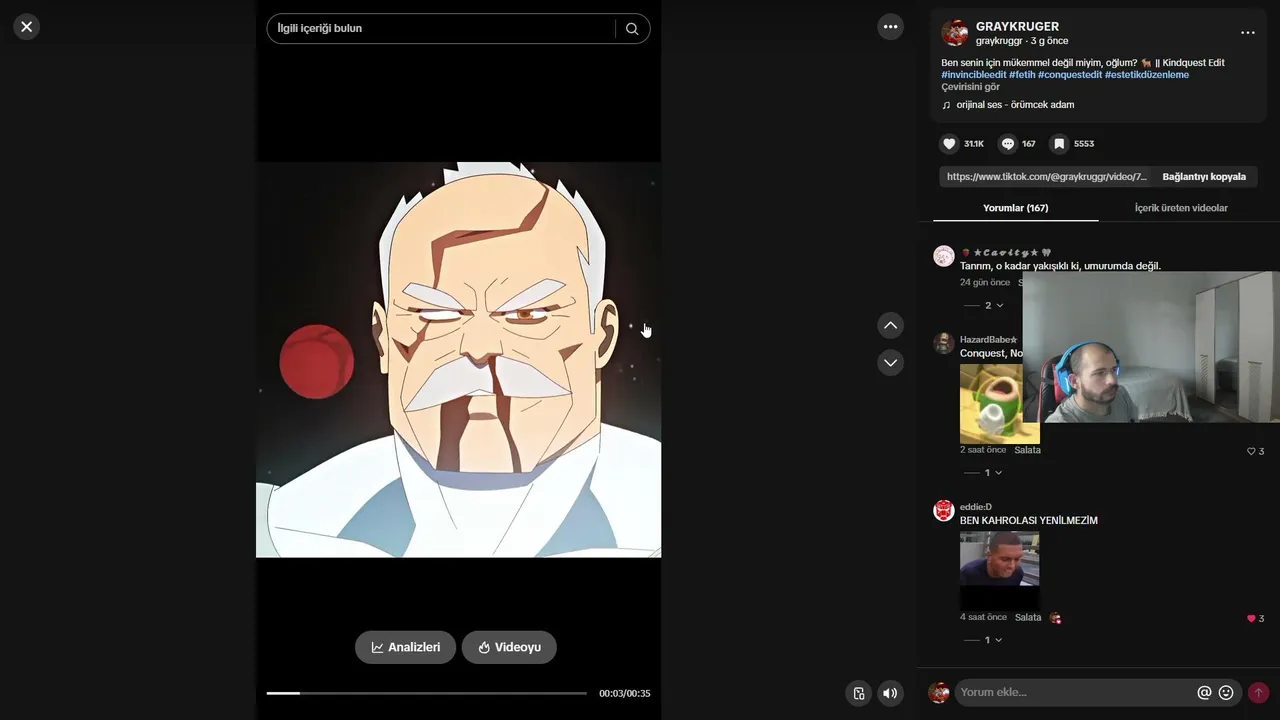1280x720 pixels.
Task: Click the magnifier search icon
Action: coord(632,29)
